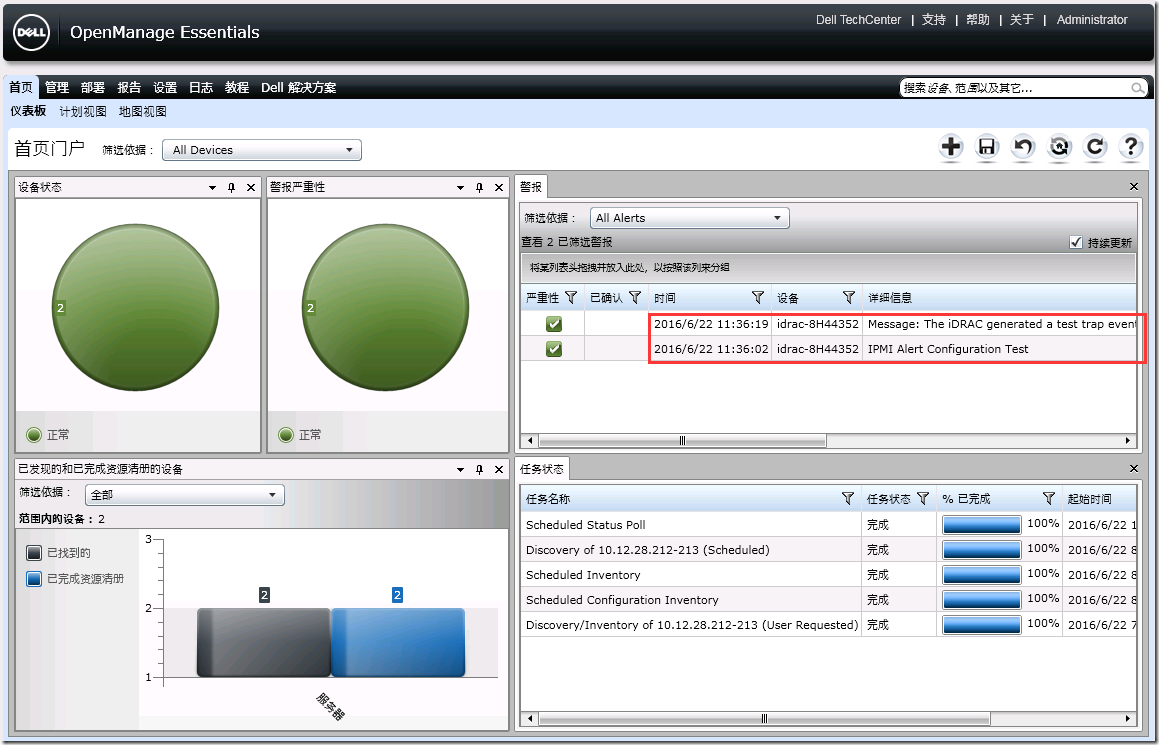Close the 警报严重性 panel
Viewport: 1159px width, 745px height.
499,188
